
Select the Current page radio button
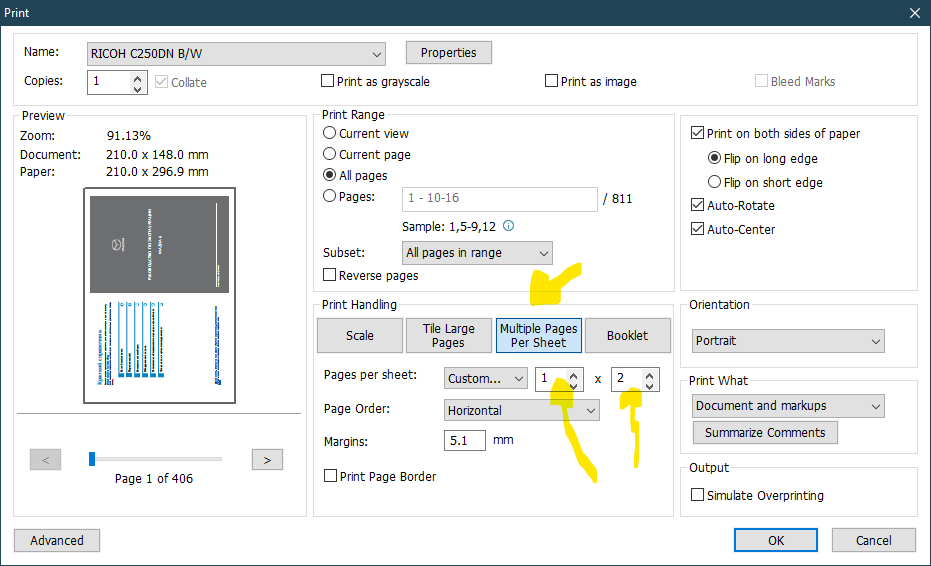(x=329, y=155)
